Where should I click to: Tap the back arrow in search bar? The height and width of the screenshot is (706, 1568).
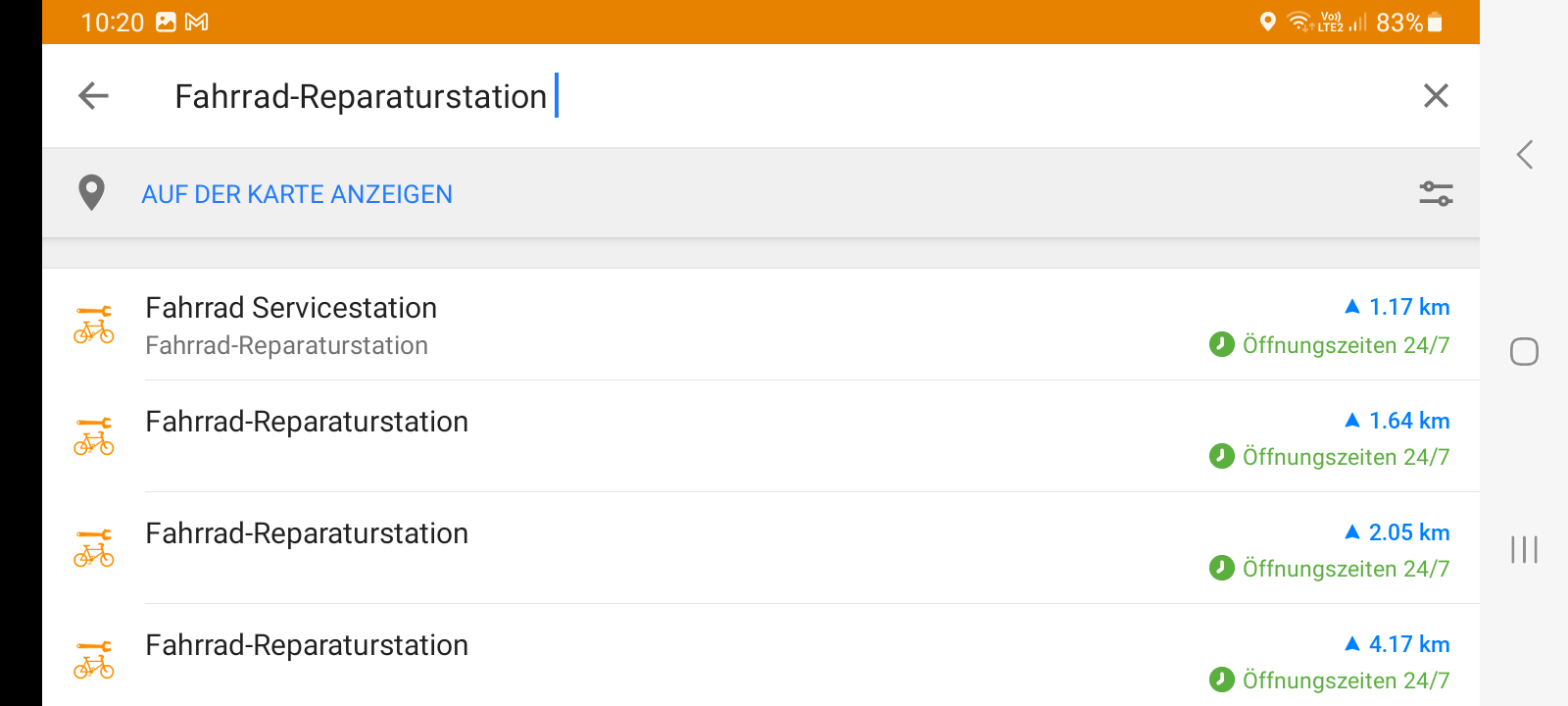tap(93, 96)
